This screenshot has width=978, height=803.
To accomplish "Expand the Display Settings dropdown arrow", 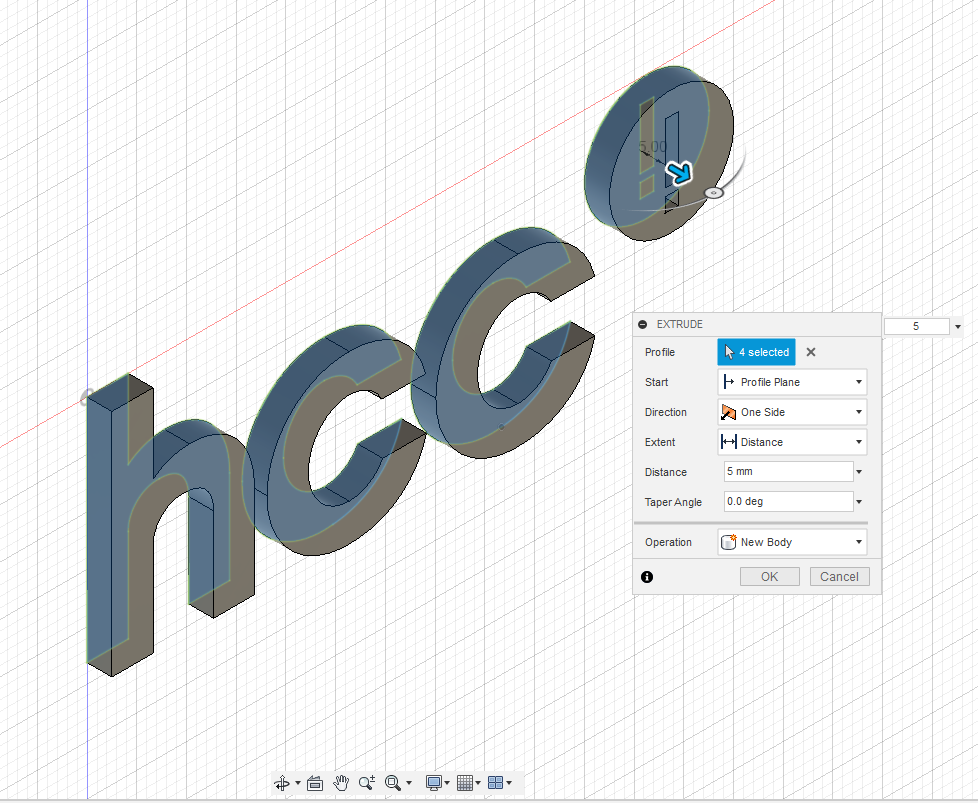I will pyautogui.click(x=447, y=782).
